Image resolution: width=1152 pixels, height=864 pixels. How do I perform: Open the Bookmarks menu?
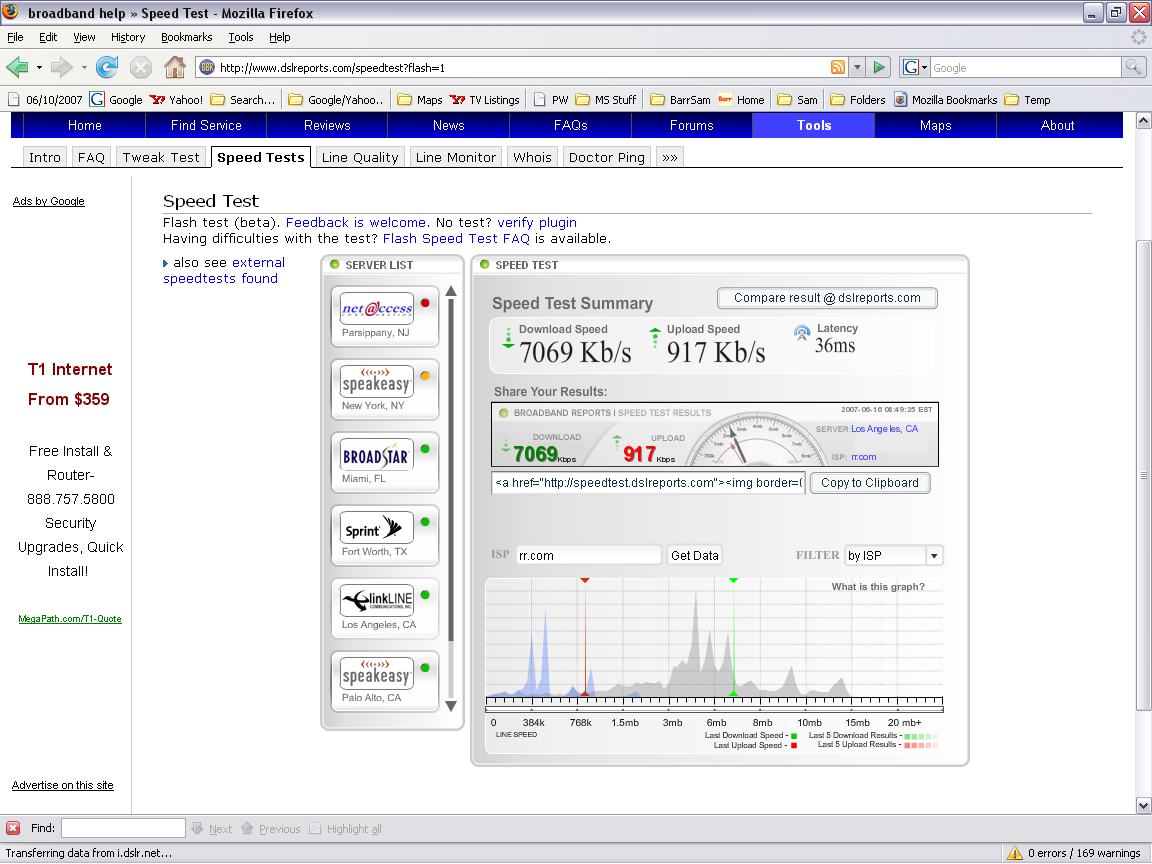coord(187,37)
